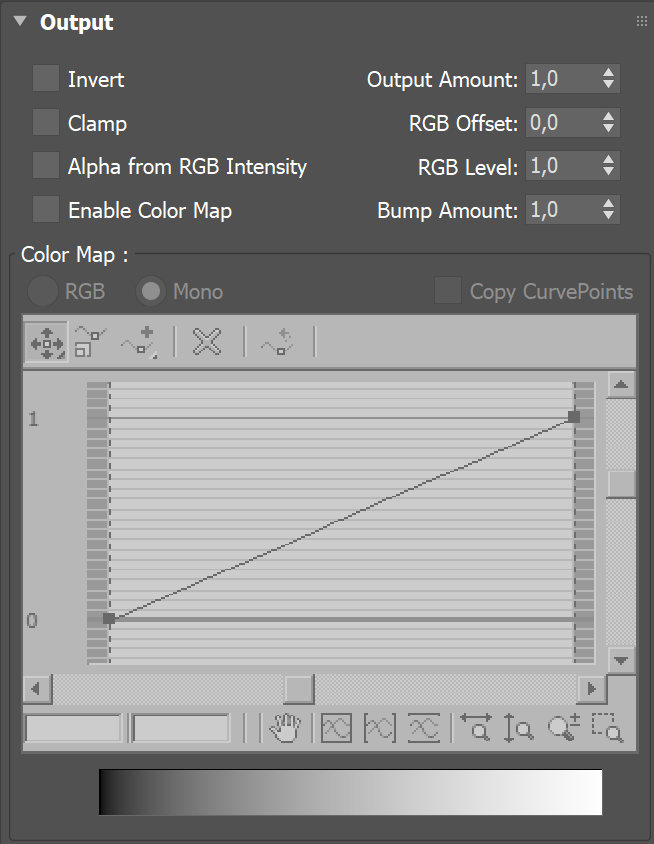Select the Move curve point tool

(46, 342)
